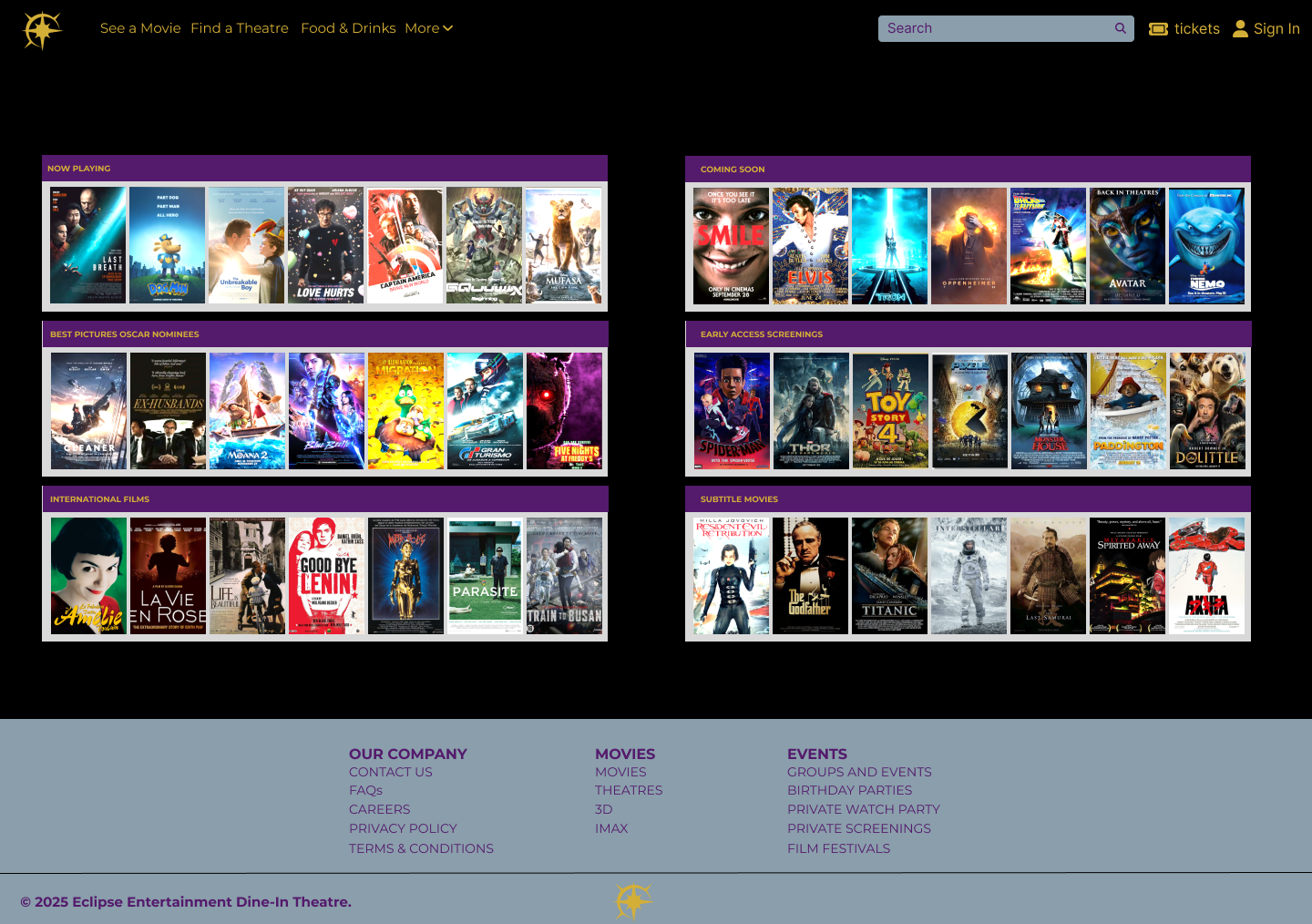This screenshot has height=924, width=1312.
Task: Open The Last Samurai poster
Action: point(1048,576)
